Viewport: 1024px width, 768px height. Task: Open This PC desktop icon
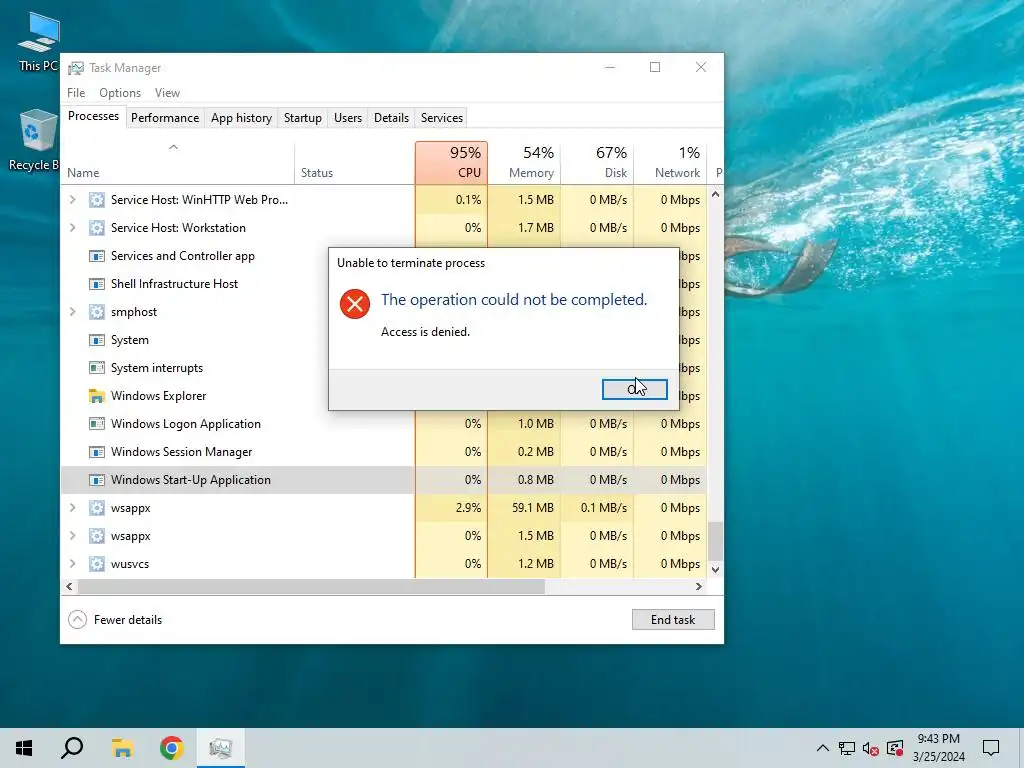[x=38, y=42]
